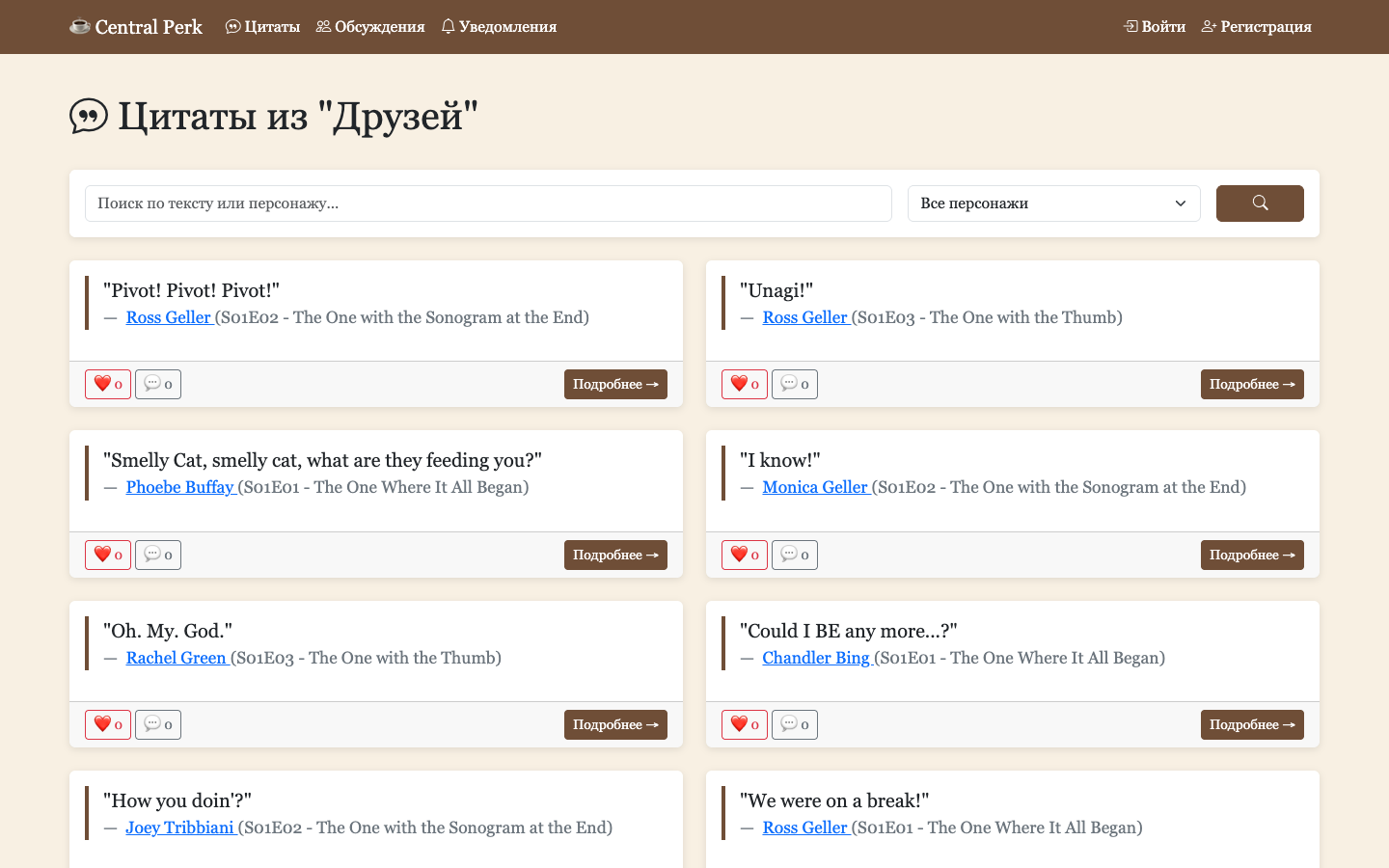Open the Цитаты menu item
The width and height of the screenshot is (1389, 868).
(262, 27)
